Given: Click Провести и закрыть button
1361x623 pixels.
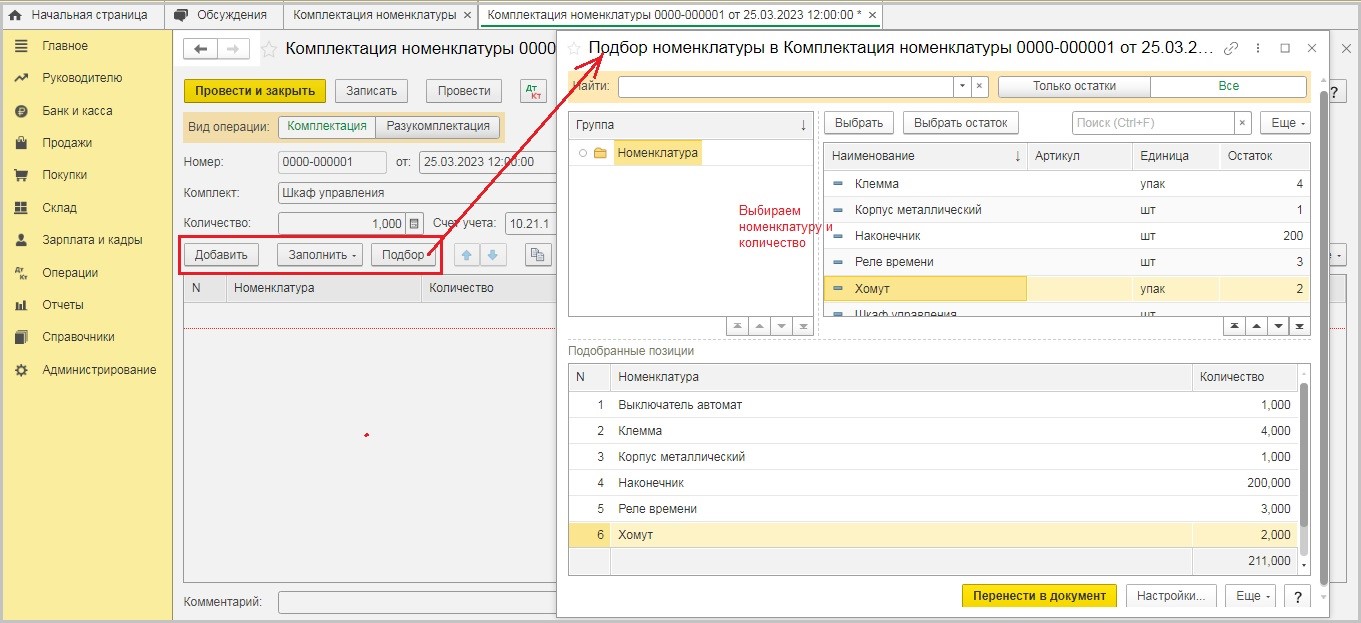Looking at the screenshot, I should (x=255, y=91).
